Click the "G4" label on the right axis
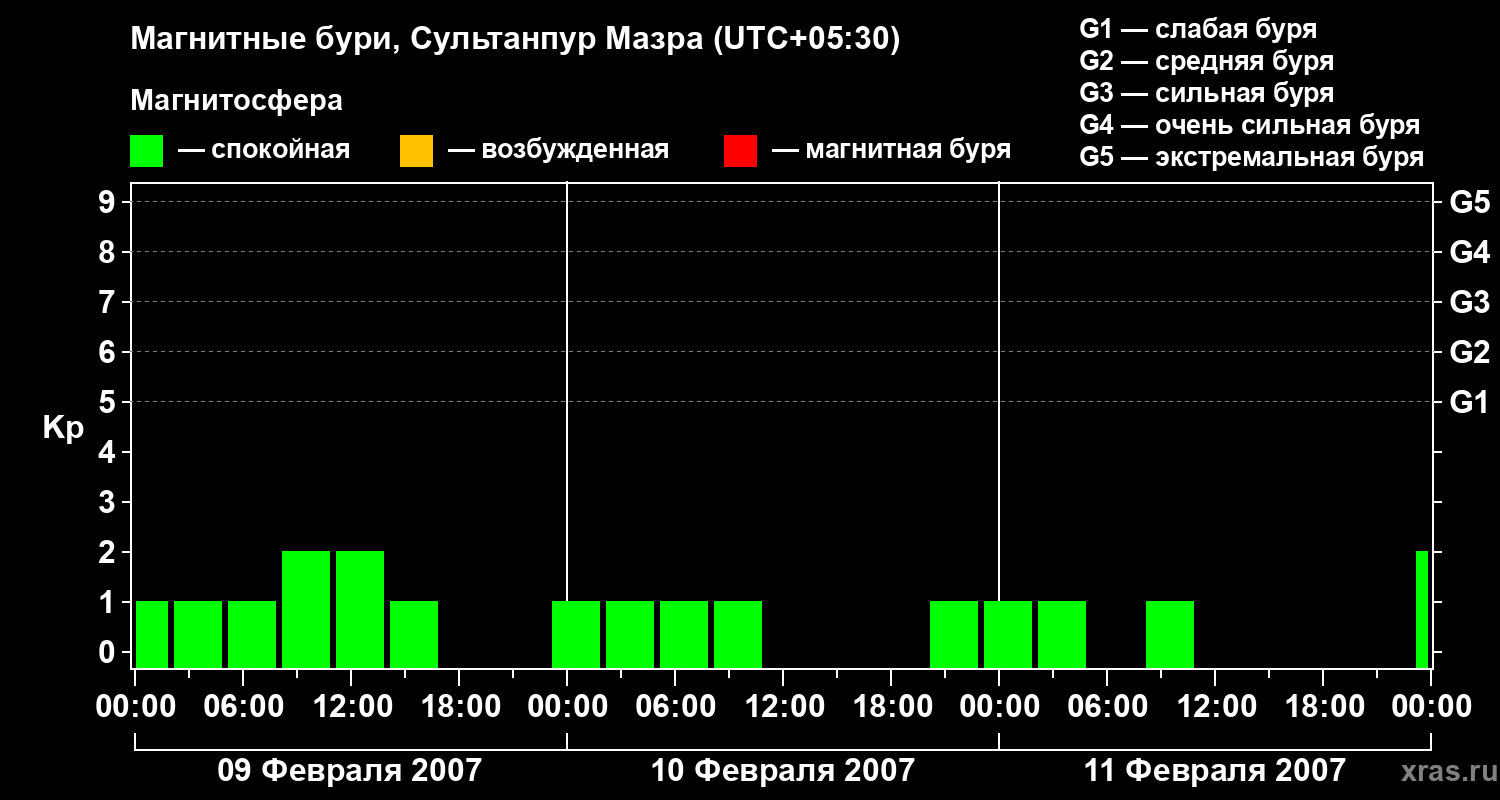Image resolution: width=1500 pixels, height=800 pixels. [x=1469, y=252]
